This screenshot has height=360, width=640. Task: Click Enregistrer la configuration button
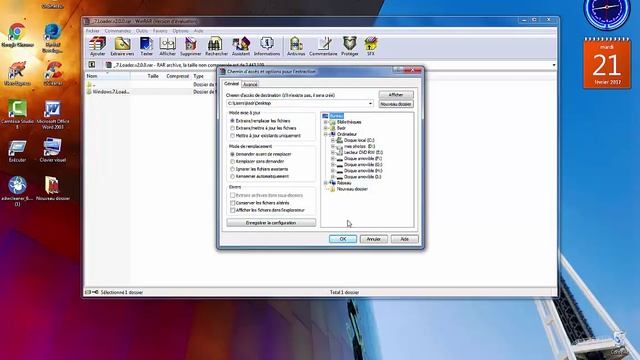(x=271, y=223)
